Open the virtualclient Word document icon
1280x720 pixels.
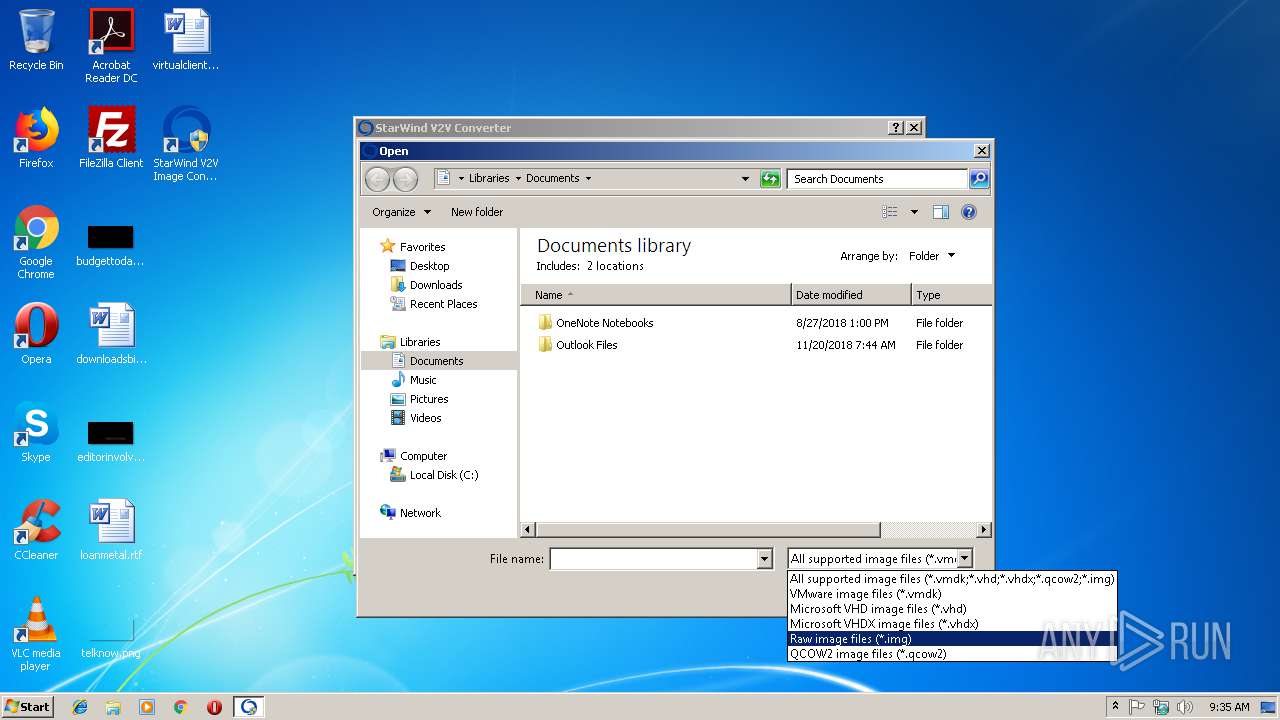tap(186, 40)
